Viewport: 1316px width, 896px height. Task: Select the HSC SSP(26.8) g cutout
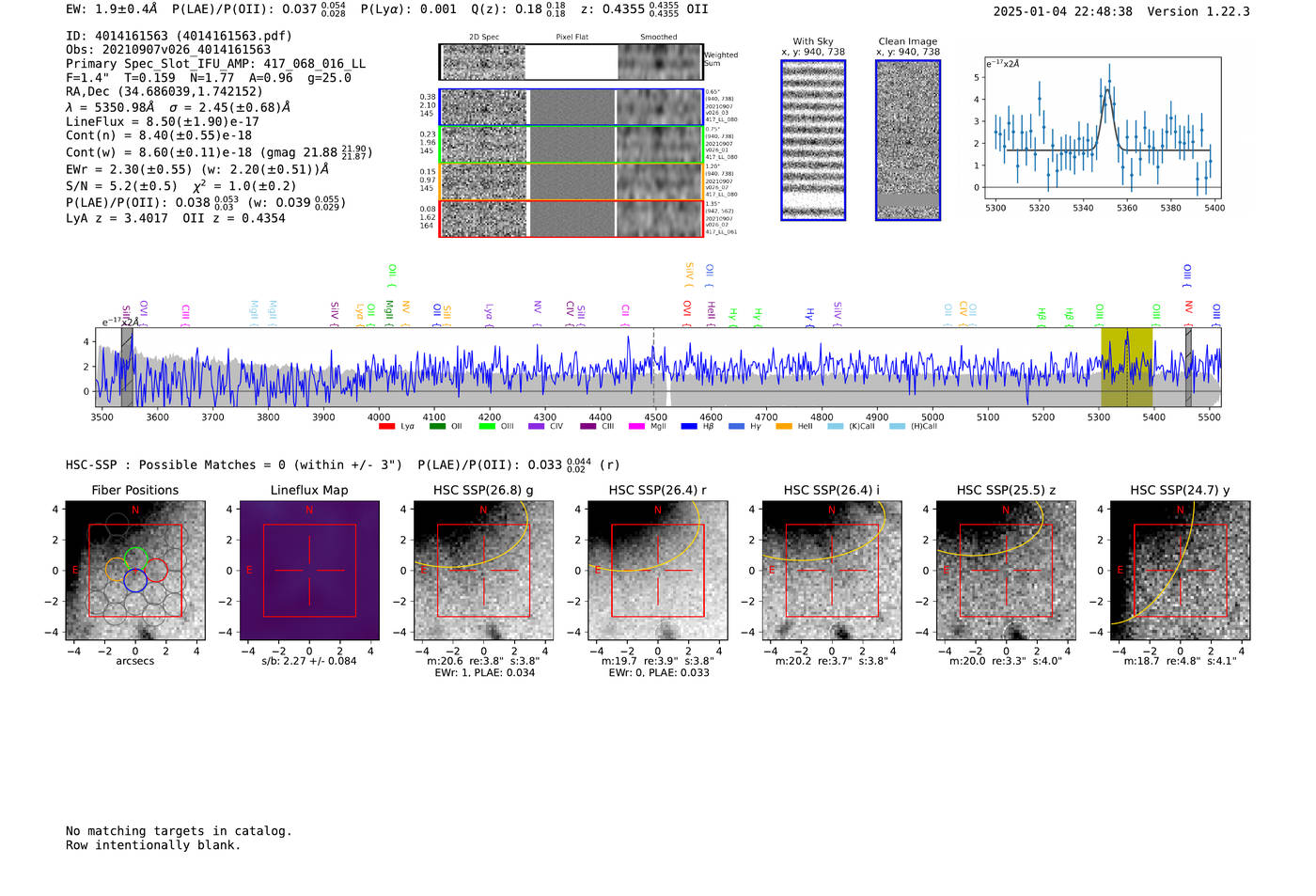[x=483, y=571]
